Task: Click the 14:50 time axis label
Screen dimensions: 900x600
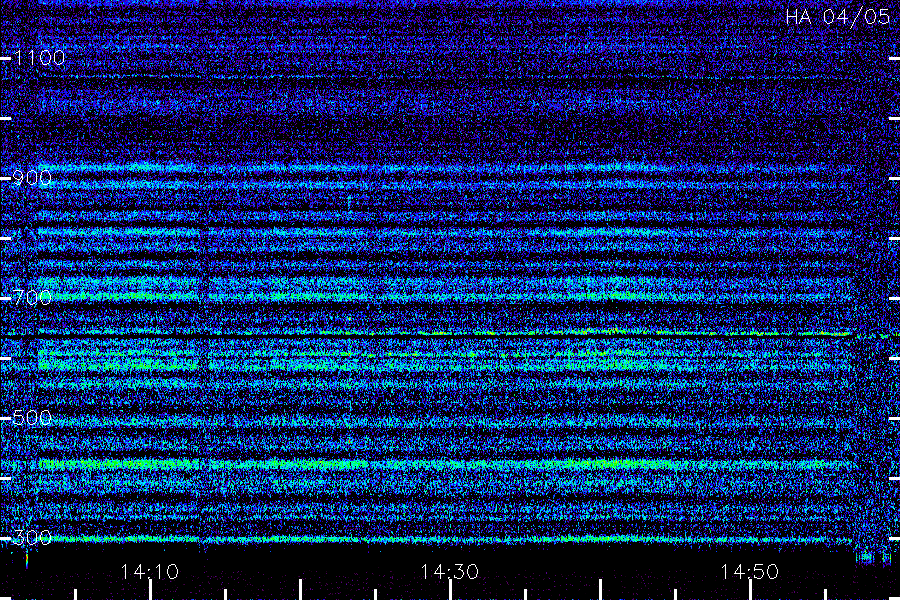Action: click(750, 572)
